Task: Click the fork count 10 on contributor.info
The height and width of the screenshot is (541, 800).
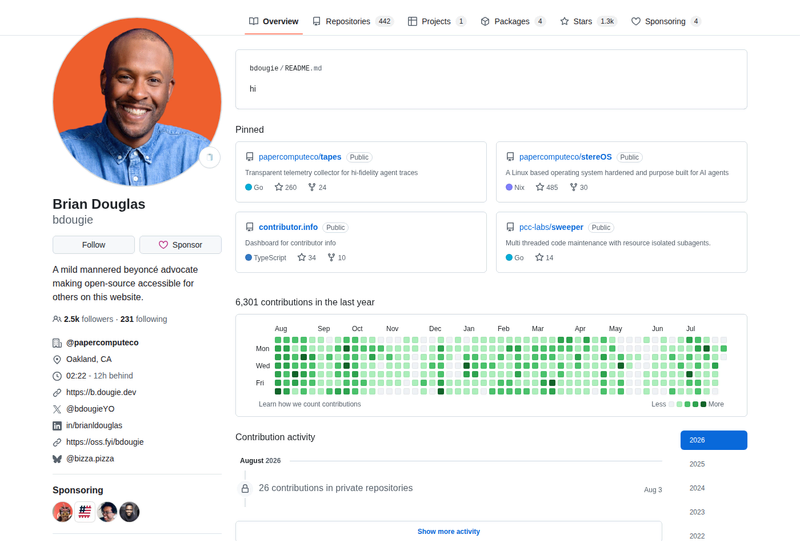Action: [337, 258]
